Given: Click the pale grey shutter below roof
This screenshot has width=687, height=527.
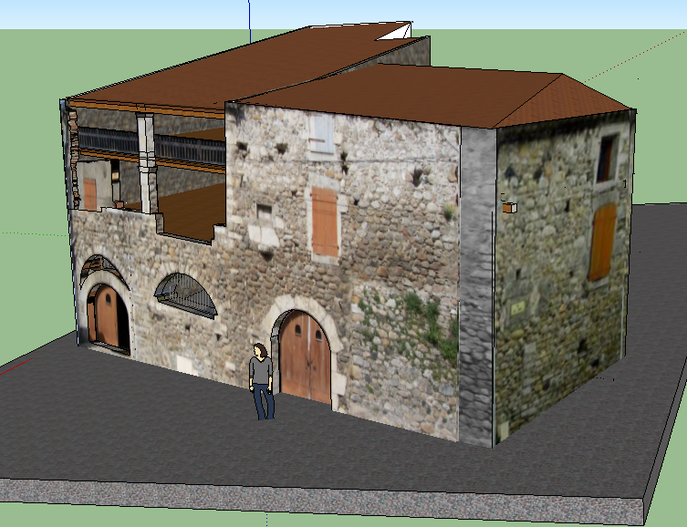Looking at the screenshot, I should (322, 134).
